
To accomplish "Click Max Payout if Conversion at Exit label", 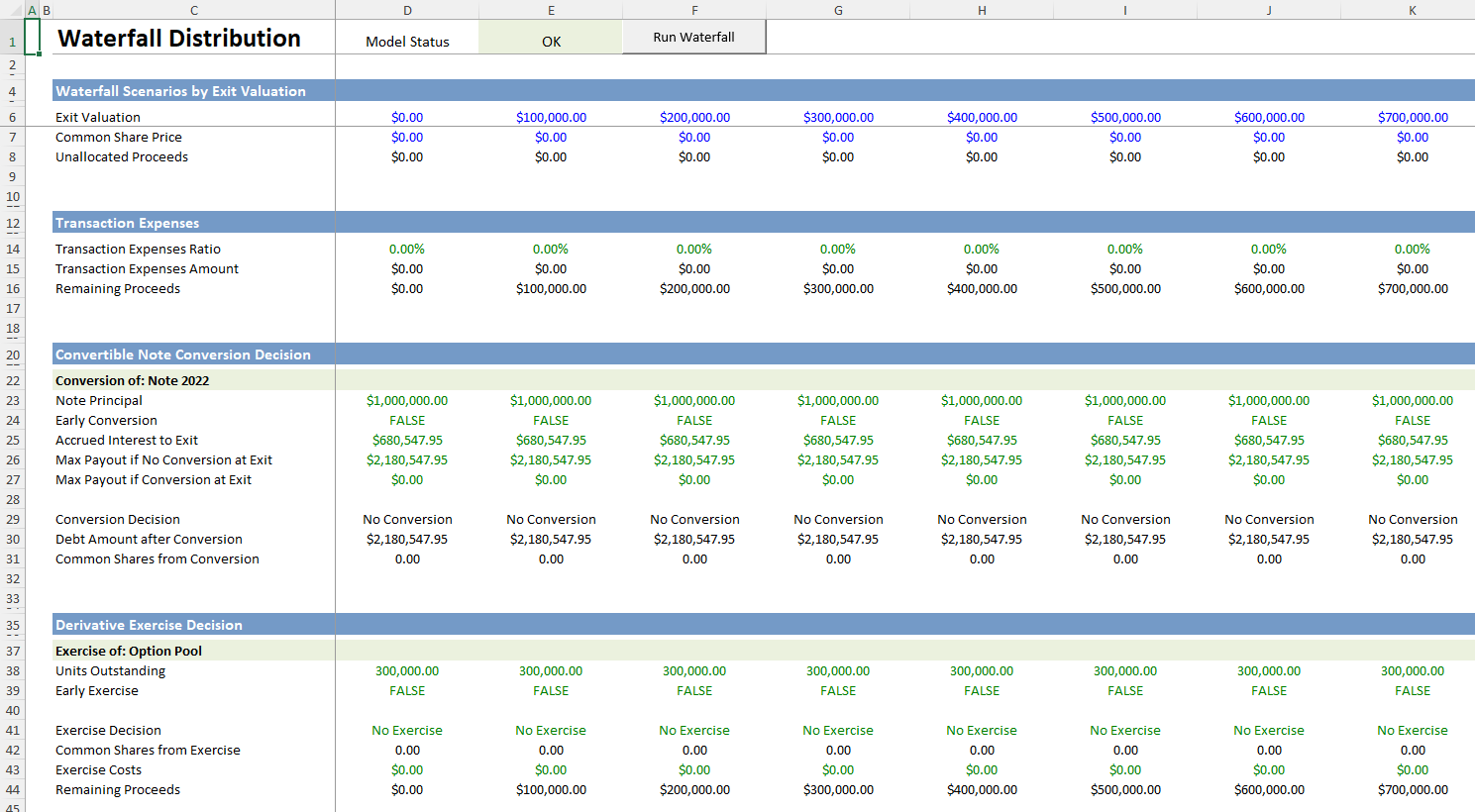I will 154,479.
